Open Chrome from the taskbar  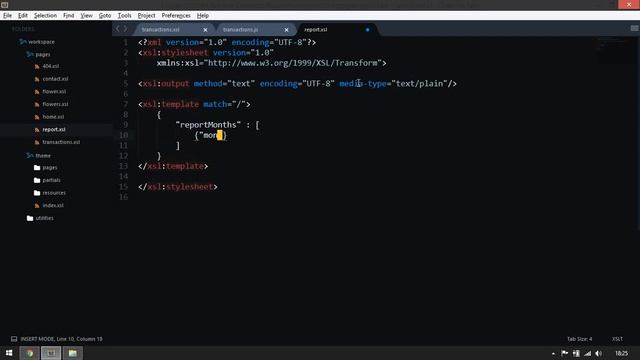click(30, 353)
